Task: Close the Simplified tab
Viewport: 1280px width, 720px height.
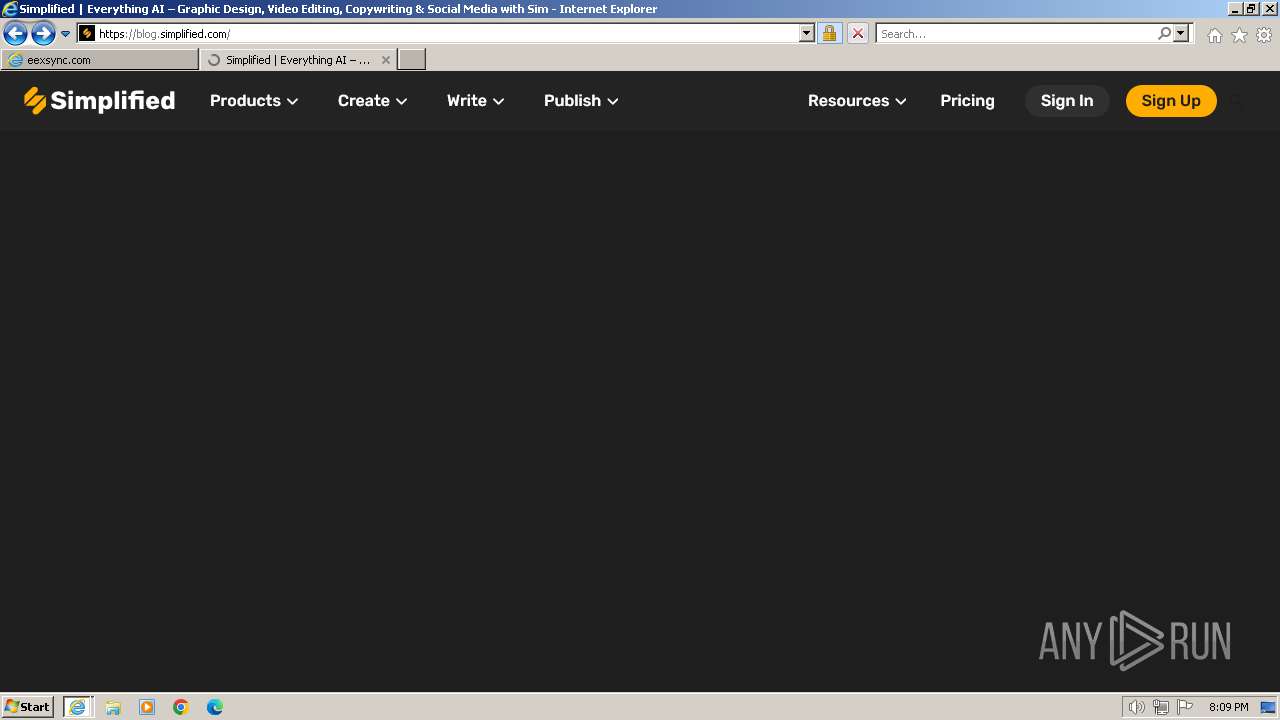Action: (386, 60)
